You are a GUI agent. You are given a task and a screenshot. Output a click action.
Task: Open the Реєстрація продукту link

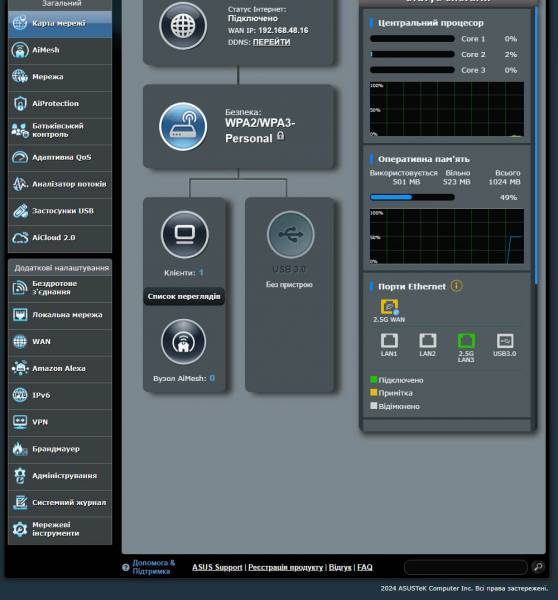(x=286, y=567)
